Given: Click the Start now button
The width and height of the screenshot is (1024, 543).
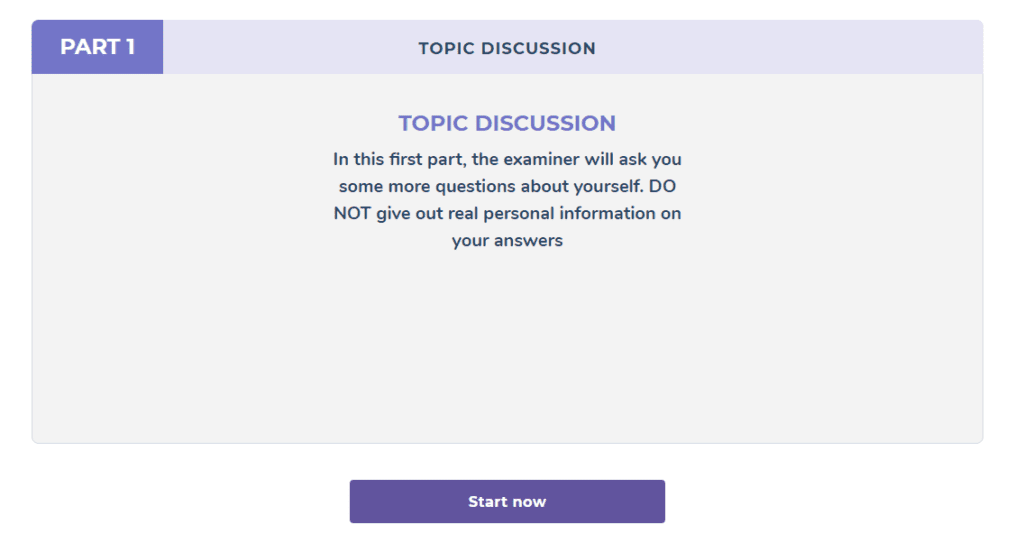Looking at the screenshot, I should (x=507, y=501).
